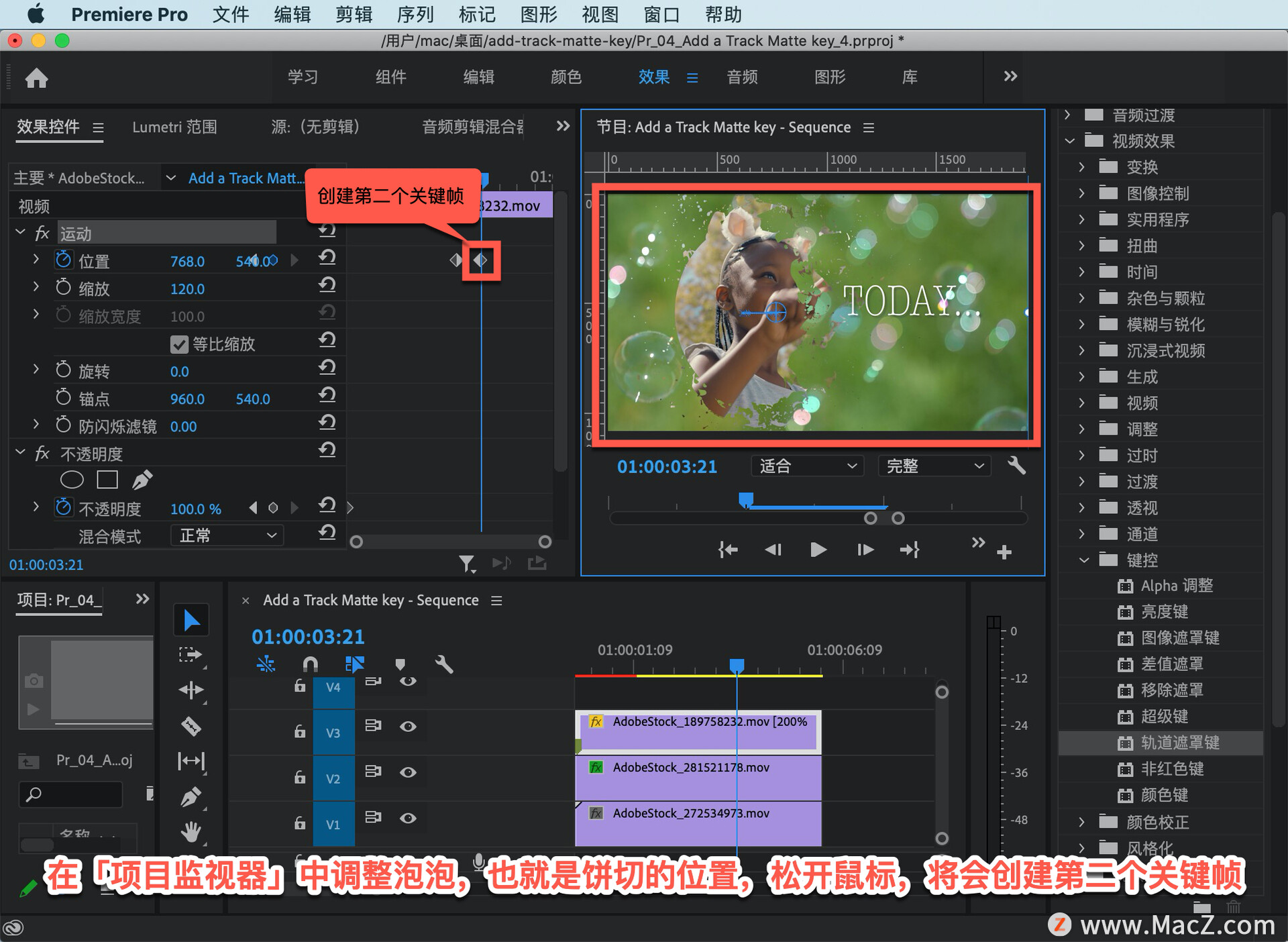Screen dimensions: 1288x942
Task: Hide track V2 output eye
Action: (408, 772)
